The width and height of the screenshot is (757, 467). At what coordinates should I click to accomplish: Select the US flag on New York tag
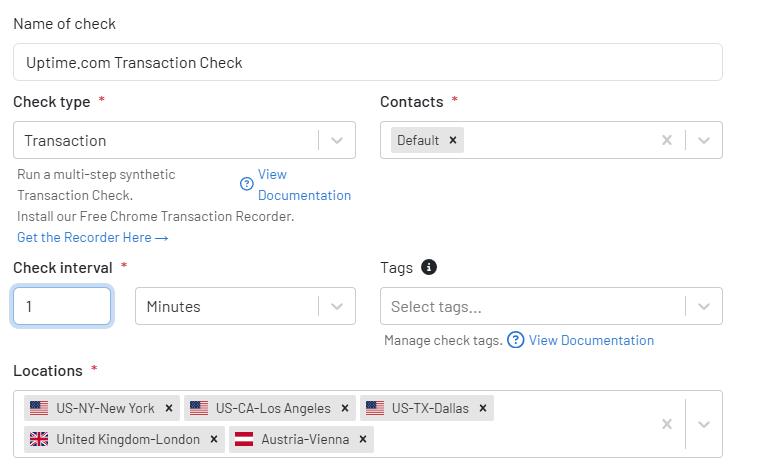click(39, 408)
